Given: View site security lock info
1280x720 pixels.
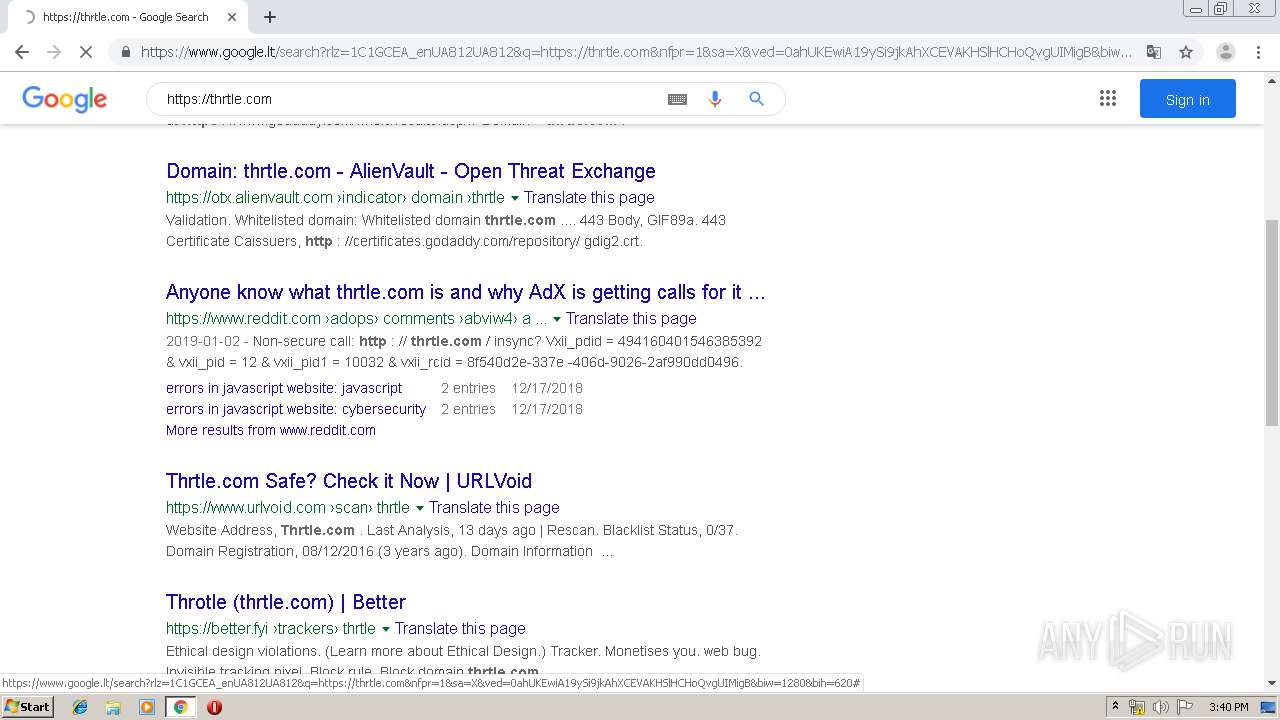Looking at the screenshot, I should pos(125,52).
